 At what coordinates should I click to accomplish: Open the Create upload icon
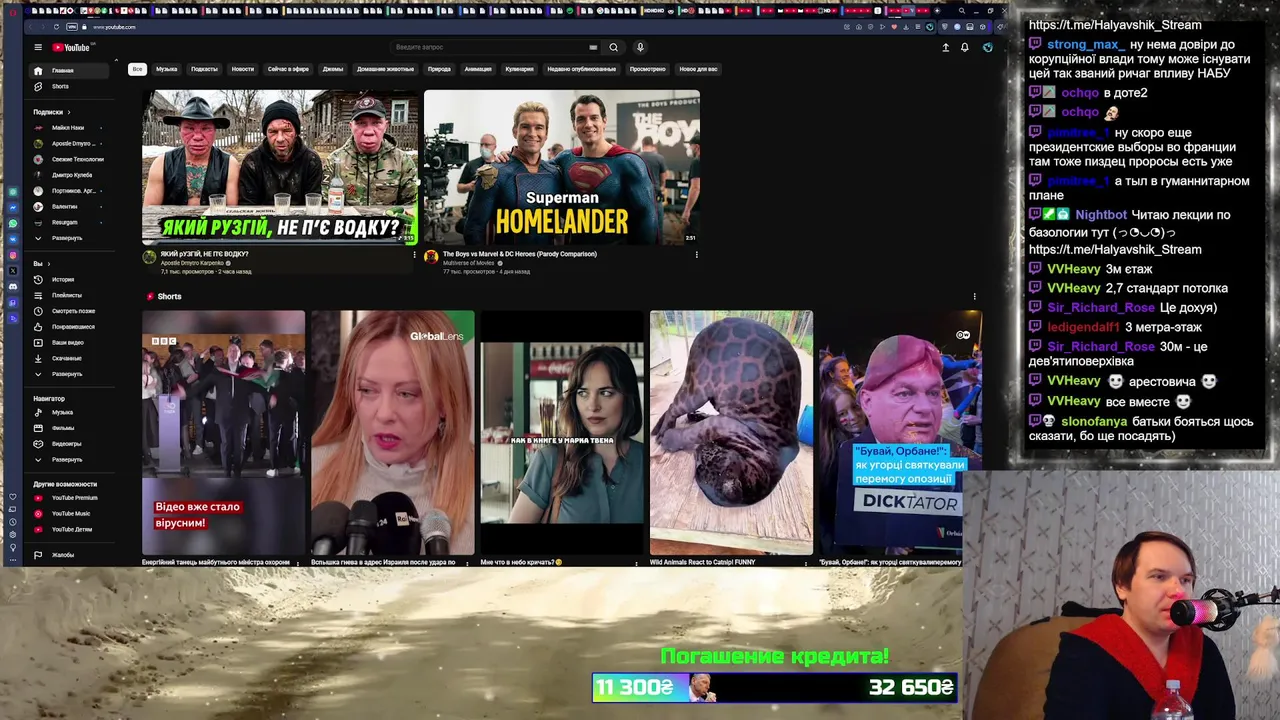pyautogui.click(x=945, y=47)
